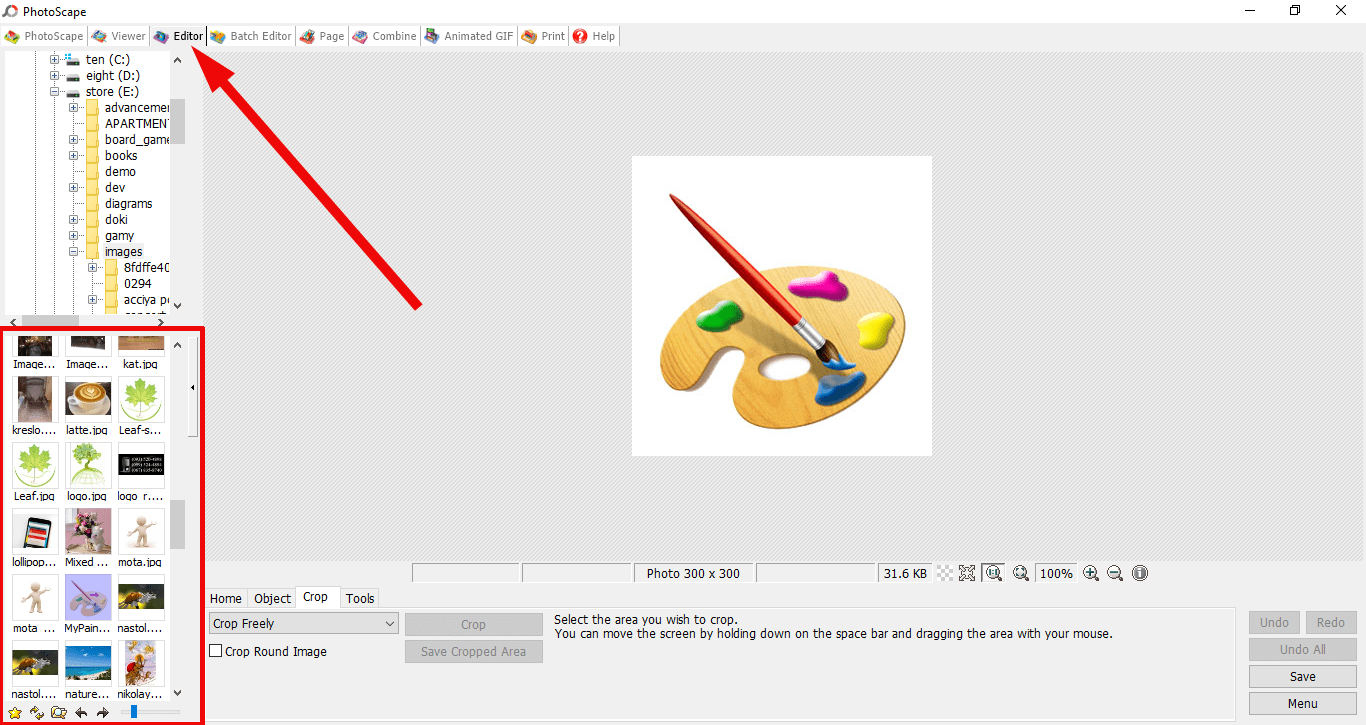Switch to the Home tab

[x=226, y=598]
